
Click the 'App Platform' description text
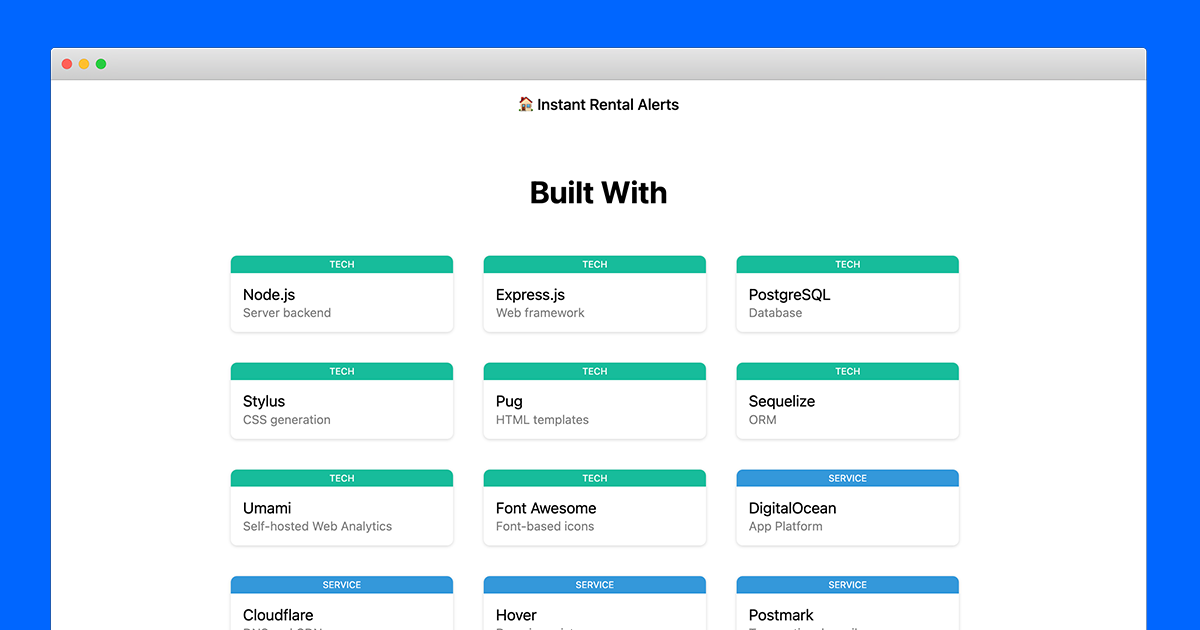[786, 526]
